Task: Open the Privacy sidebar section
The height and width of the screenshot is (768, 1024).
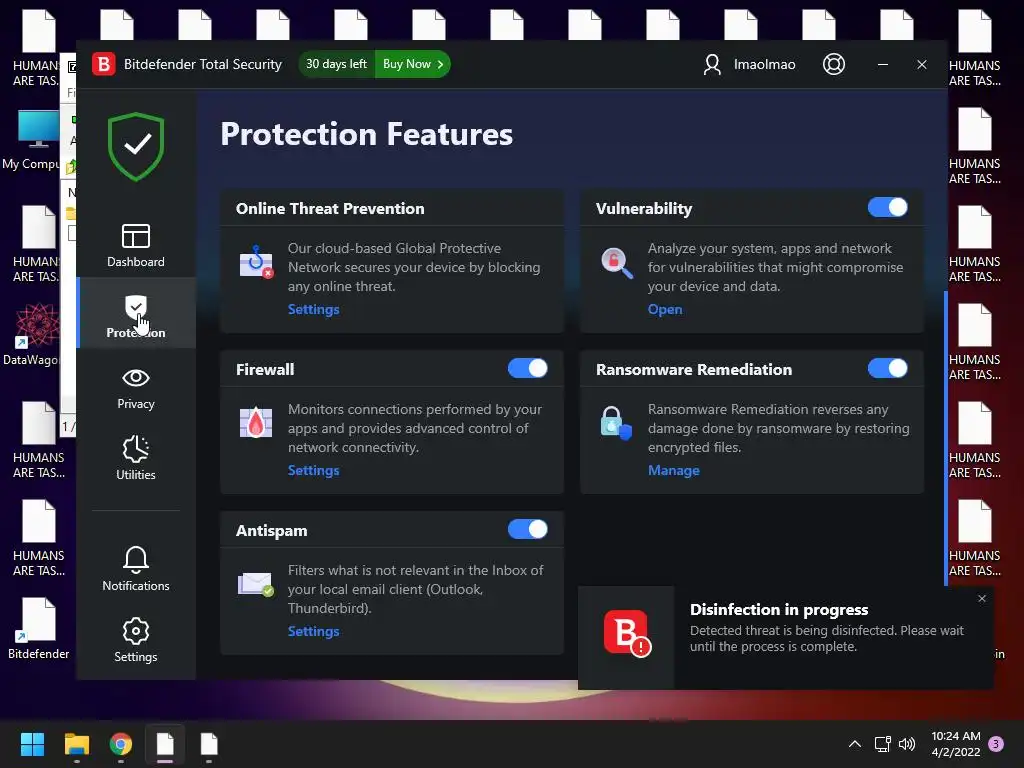Action: [136, 389]
